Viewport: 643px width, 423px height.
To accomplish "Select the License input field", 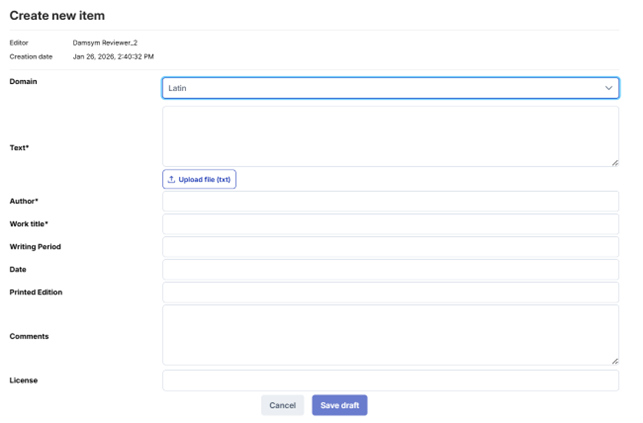I will tap(390, 381).
